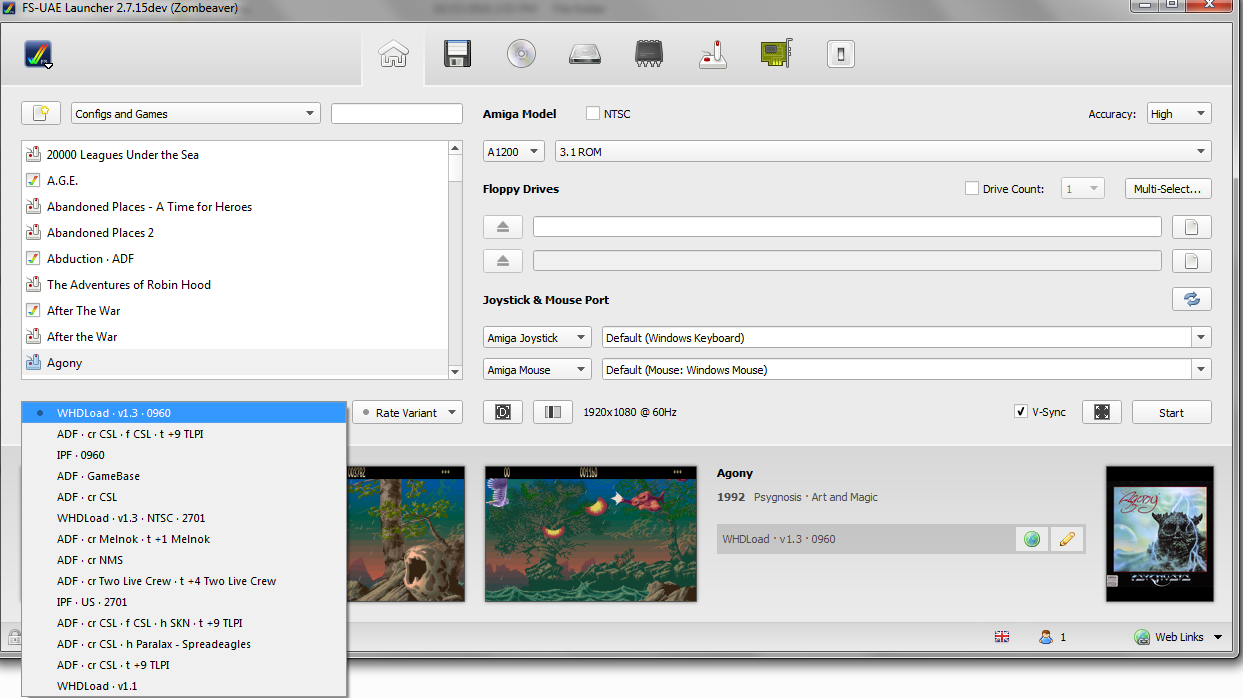The image size is (1243, 698).
Task: Open the Joystick input tab
Action: click(x=712, y=54)
